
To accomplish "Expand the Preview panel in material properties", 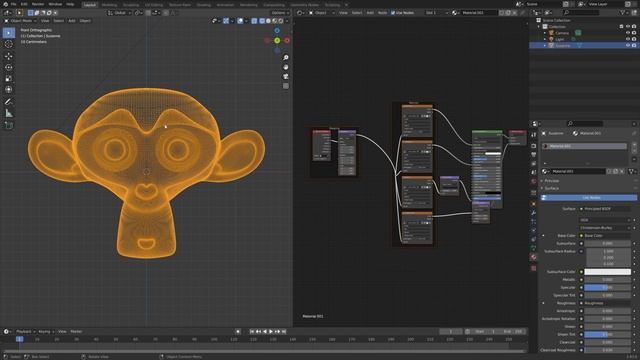I will (551, 181).
